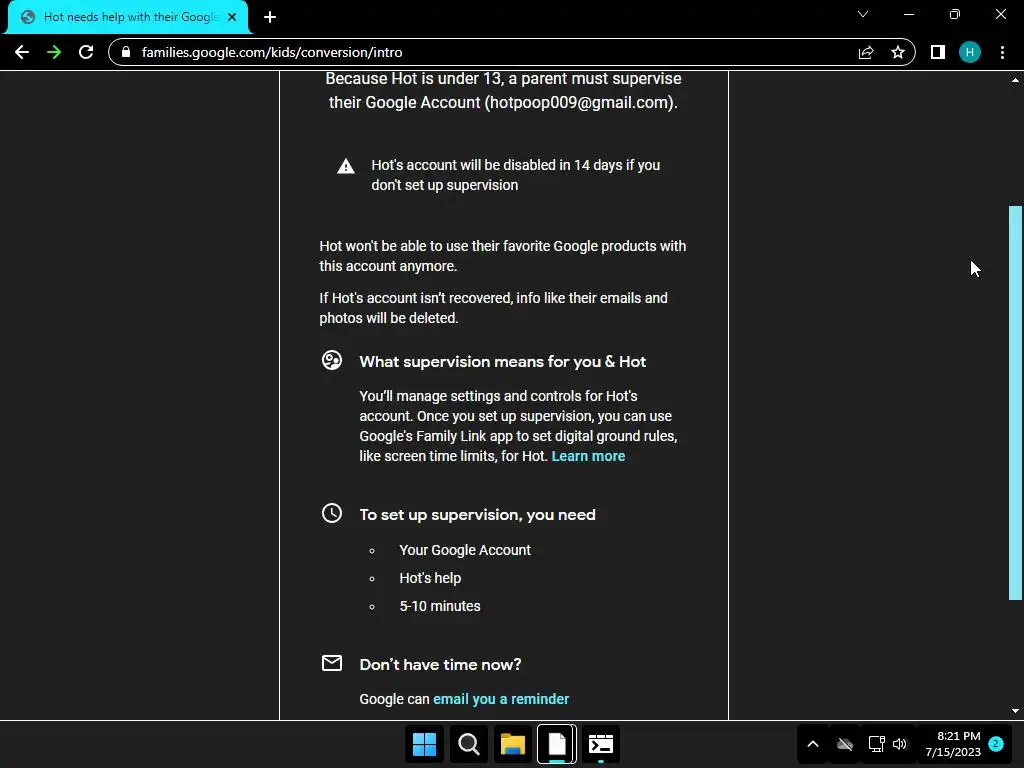Screen dimensions: 1024x768
Task: Open the profile avatar H
Action: coord(970,52)
